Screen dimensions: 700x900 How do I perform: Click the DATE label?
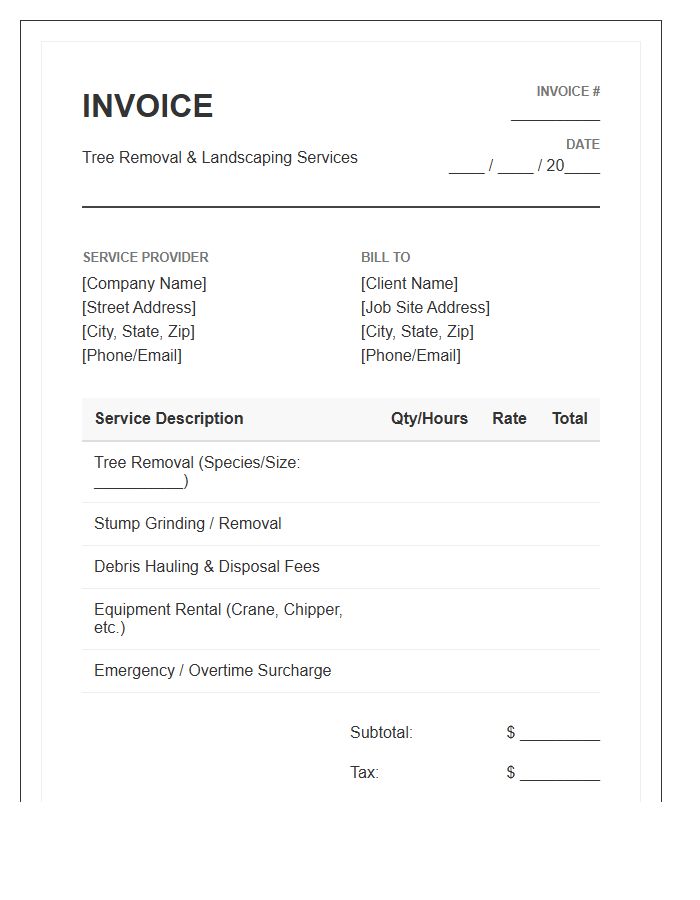pyautogui.click(x=583, y=144)
